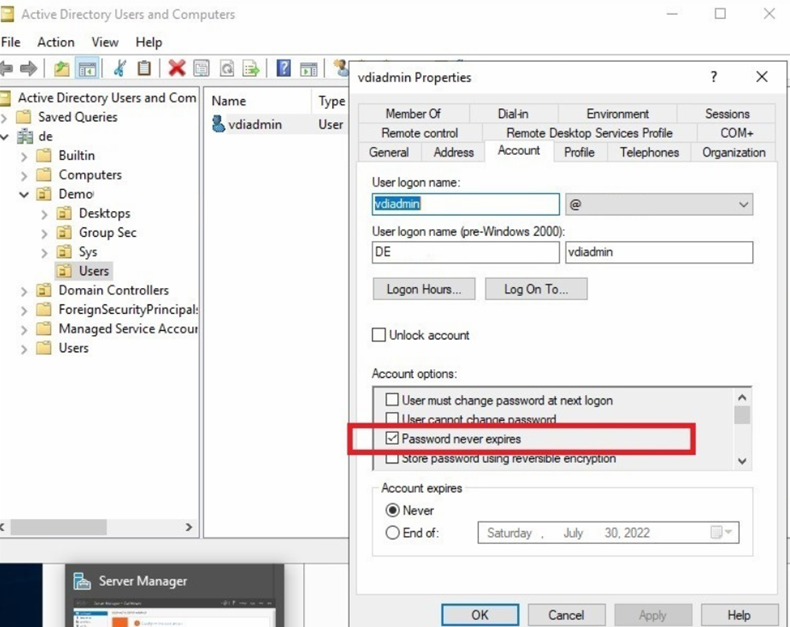The width and height of the screenshot is (790, 627).
Task: Switch to the Member Of tab
Action: pos(413,114)
